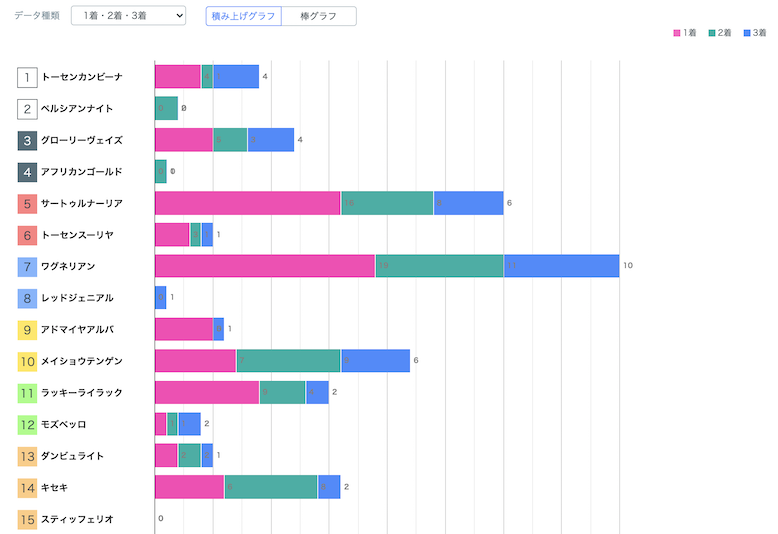Toggle the 1着 legend item

pyautogui.click(x=684, y=33)
